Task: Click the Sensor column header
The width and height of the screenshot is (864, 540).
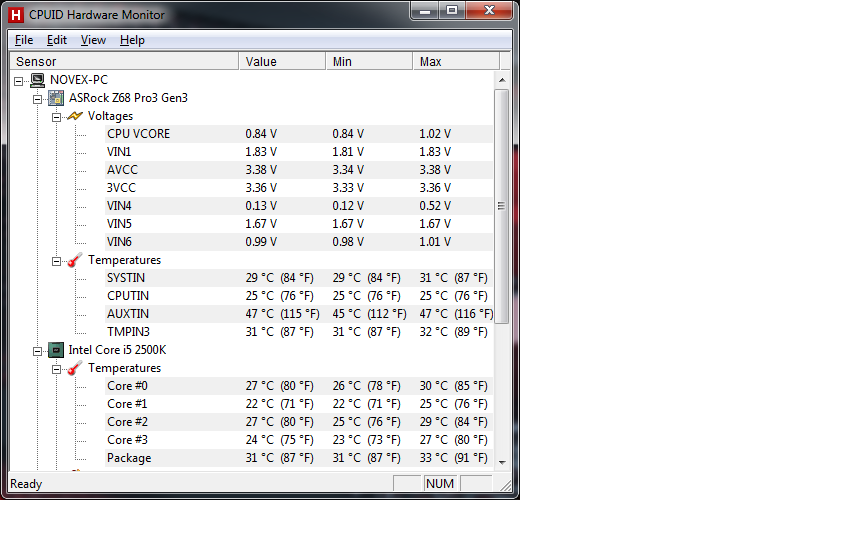Action: [x=125, y=61]
